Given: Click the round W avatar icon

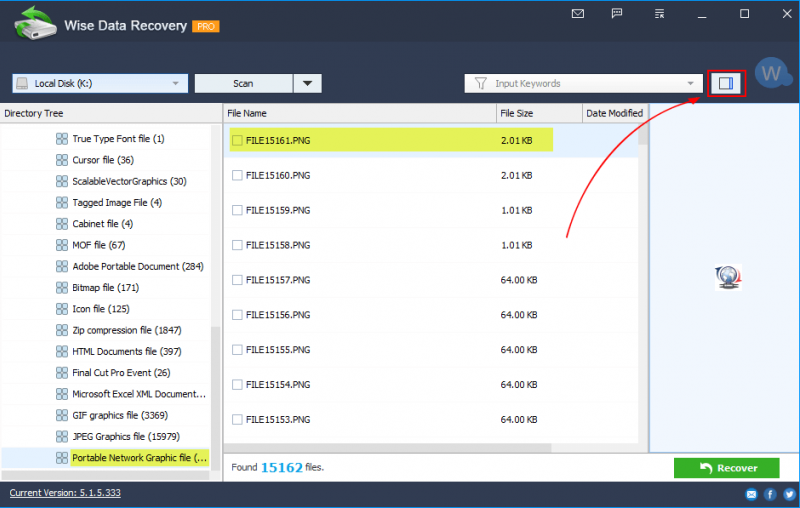Looking at the screenshot, I should tap(771, 73).
